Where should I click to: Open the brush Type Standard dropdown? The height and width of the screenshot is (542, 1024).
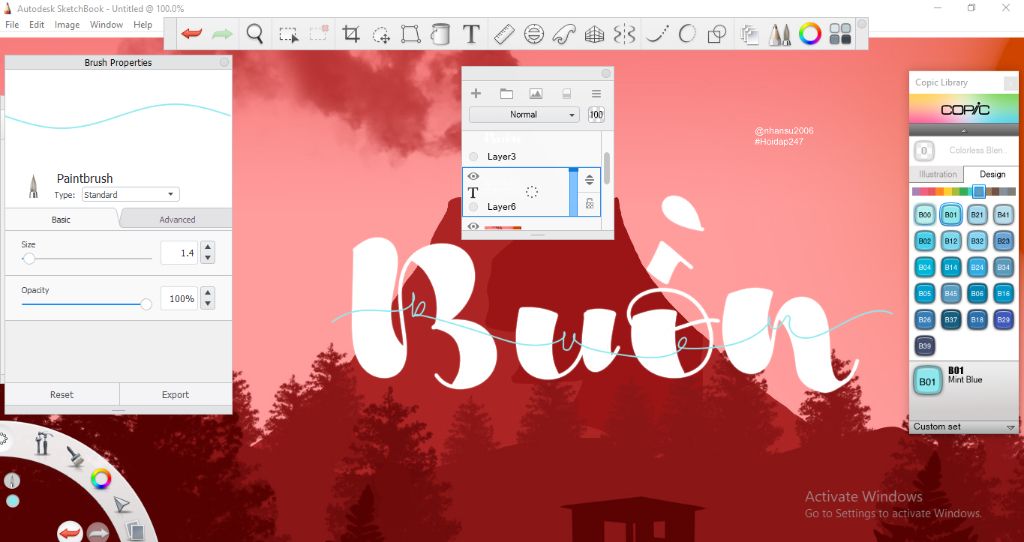[130, 195]
